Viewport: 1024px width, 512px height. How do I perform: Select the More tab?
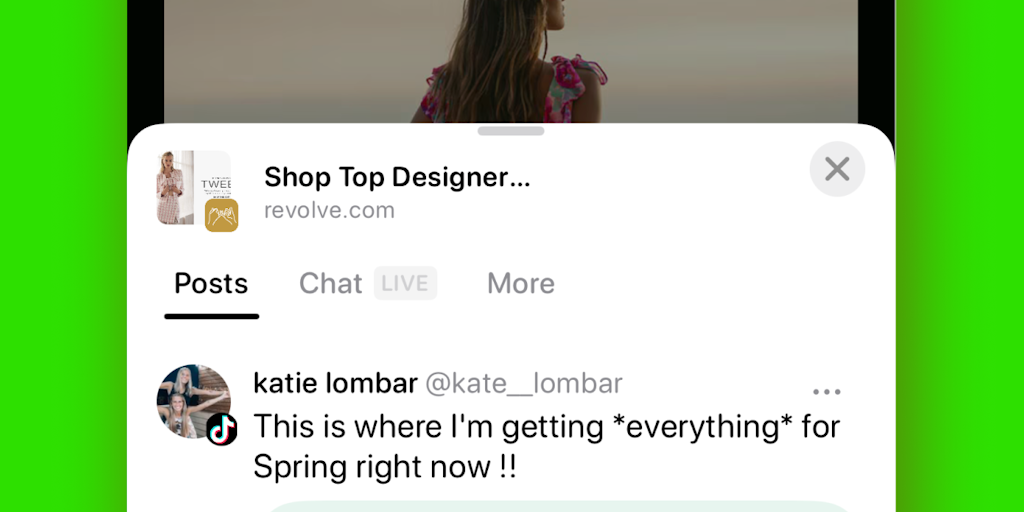[x=520, y=284]
